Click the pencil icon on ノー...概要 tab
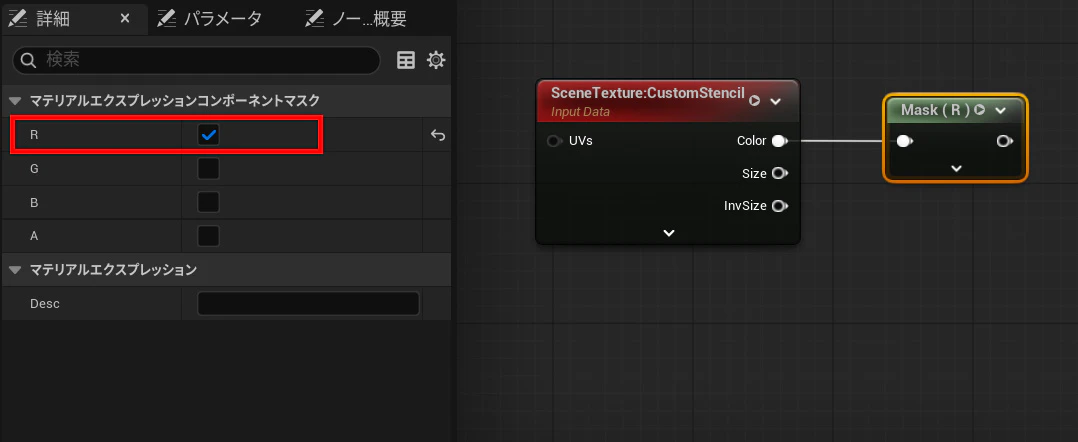The width and height of the screenshot is (1078, 442). pyautogui.click(x=315, y=19)
